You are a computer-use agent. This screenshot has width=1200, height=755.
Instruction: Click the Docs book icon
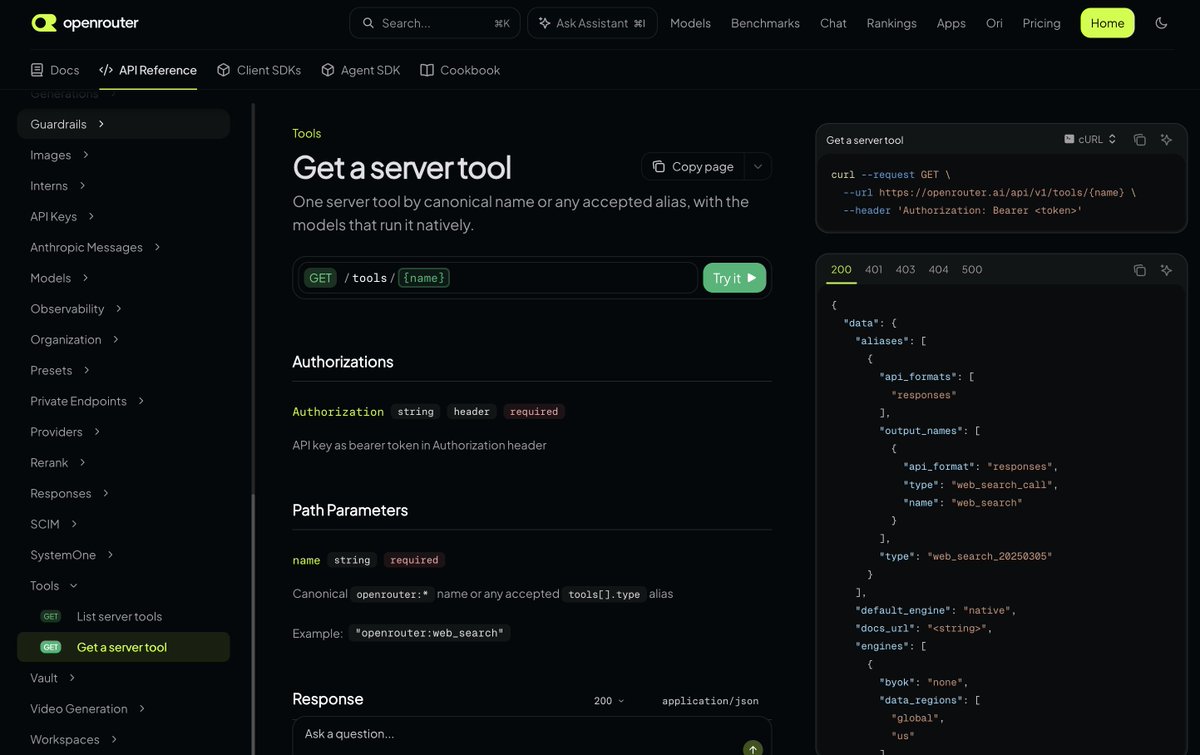37,70
